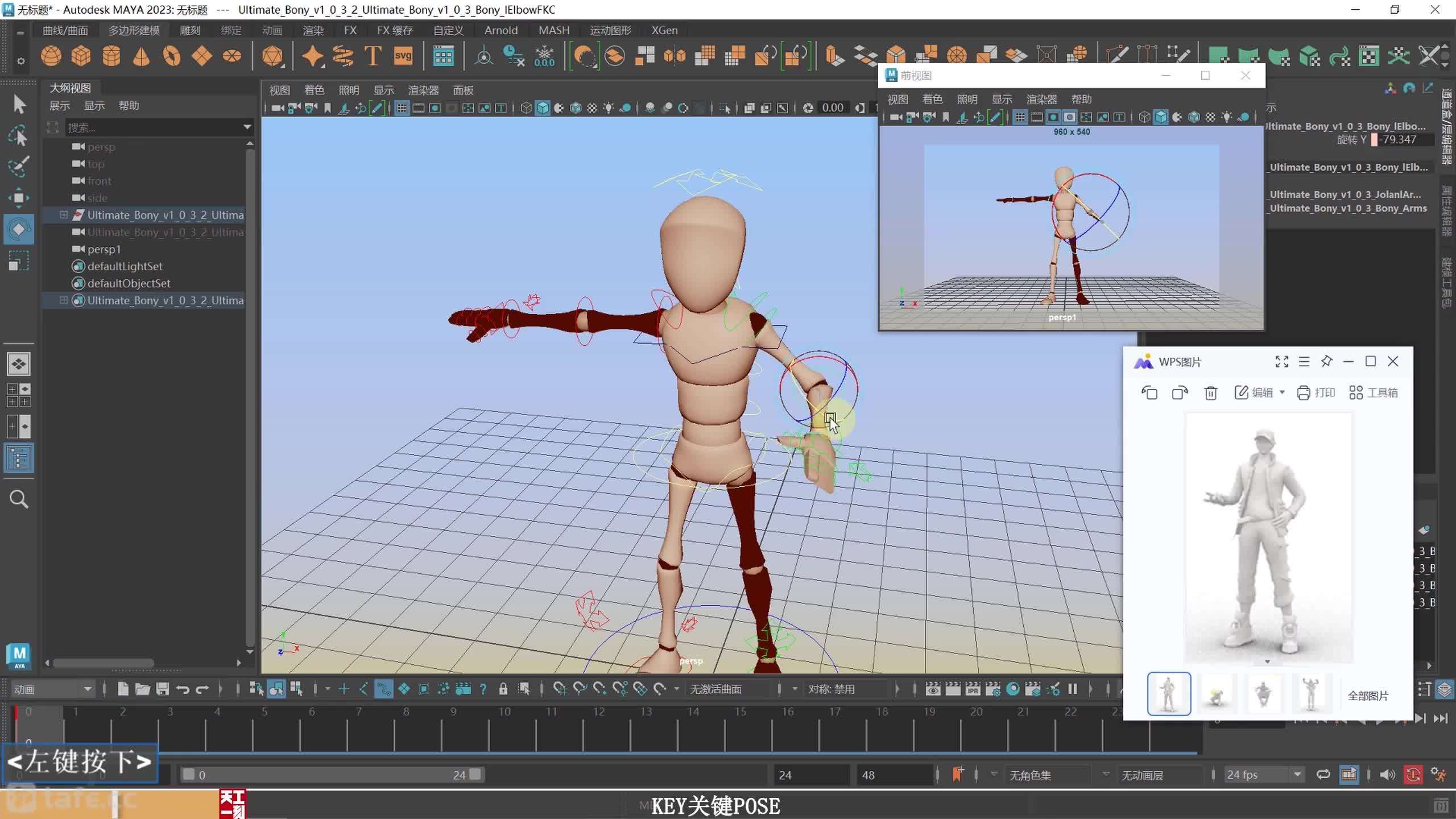
Task: Click the print button in WPS viewer
Action: [x=1316, y=392]
